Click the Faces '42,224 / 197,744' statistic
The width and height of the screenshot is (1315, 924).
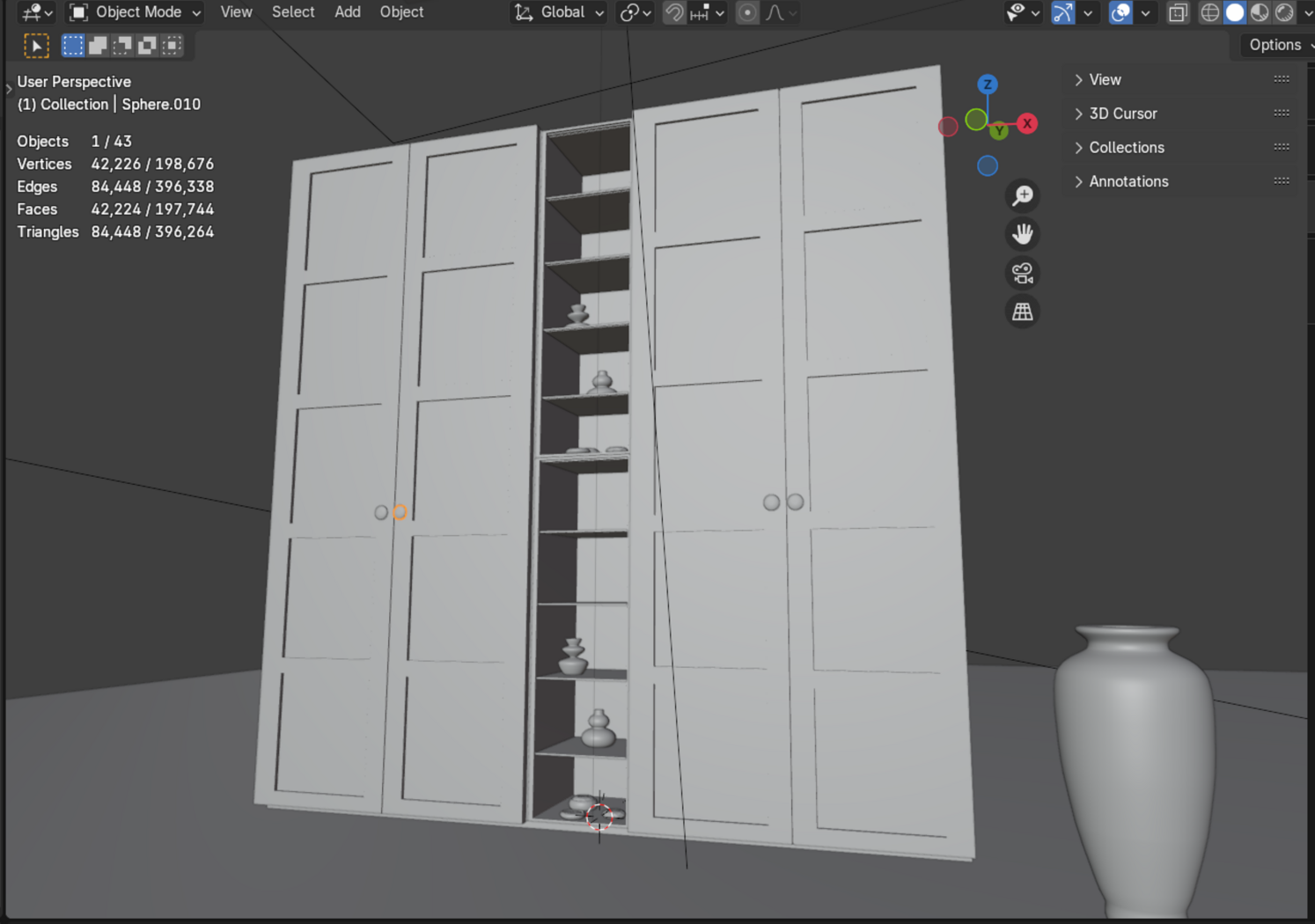coord(152,209)
